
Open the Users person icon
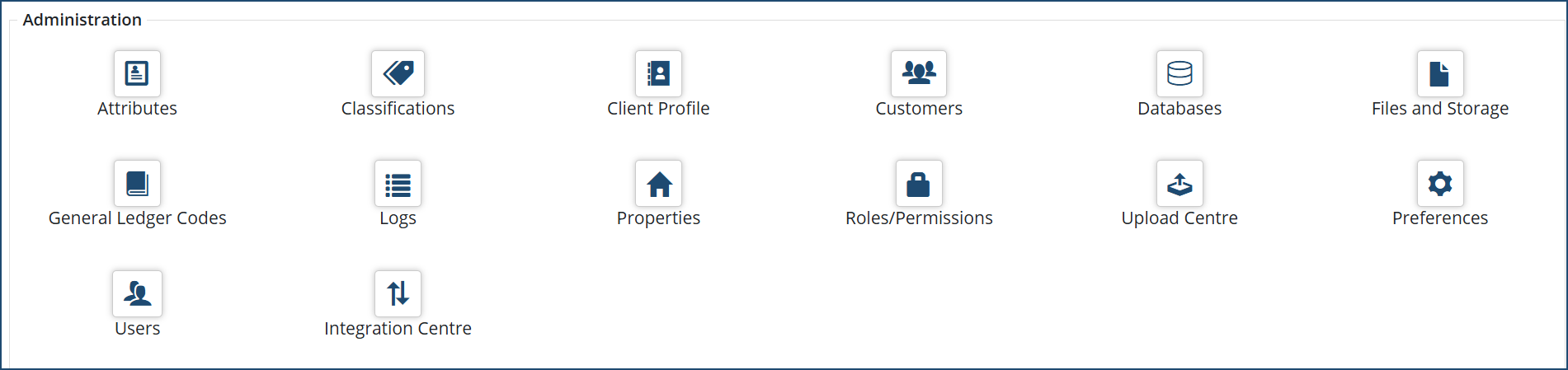coord(137,293)
